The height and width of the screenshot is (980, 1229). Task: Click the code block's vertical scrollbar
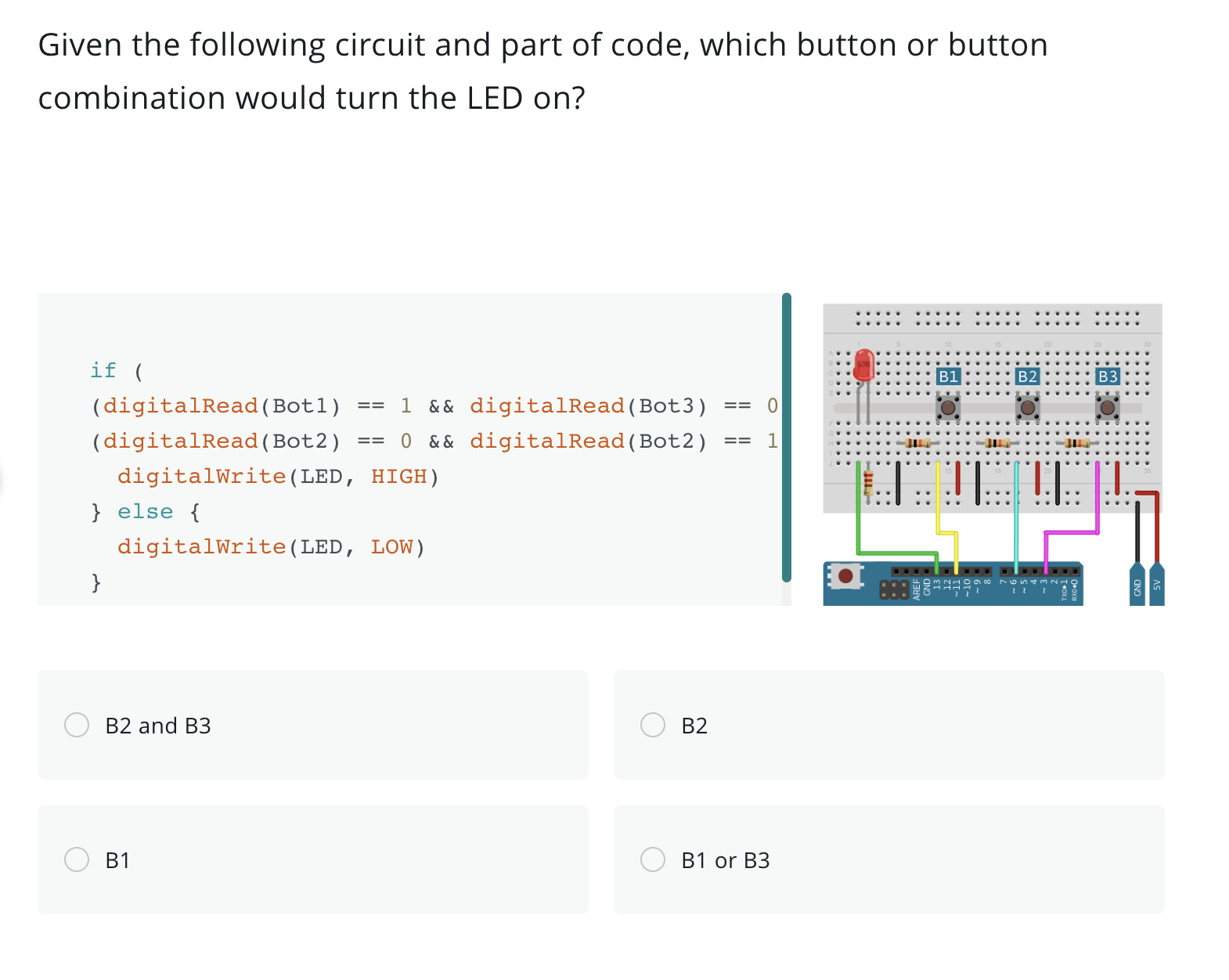(786, 437)
